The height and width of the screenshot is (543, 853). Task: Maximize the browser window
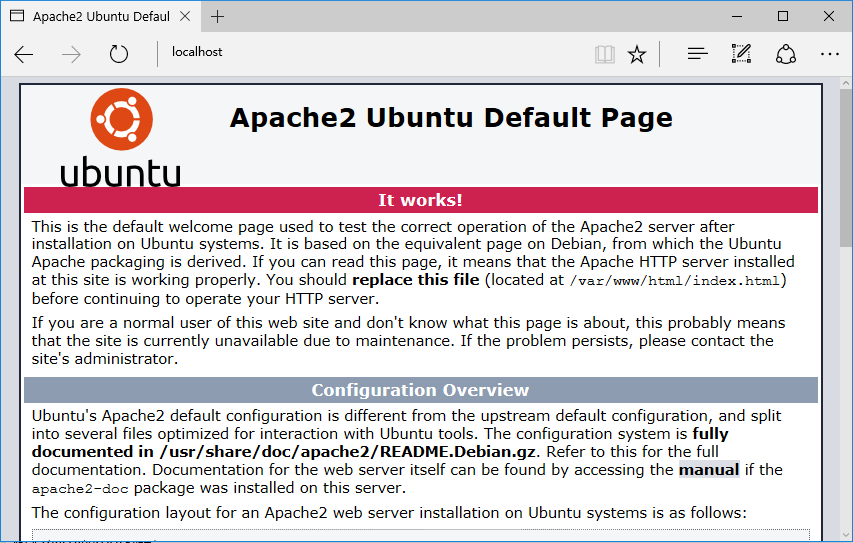click(783, 16)
